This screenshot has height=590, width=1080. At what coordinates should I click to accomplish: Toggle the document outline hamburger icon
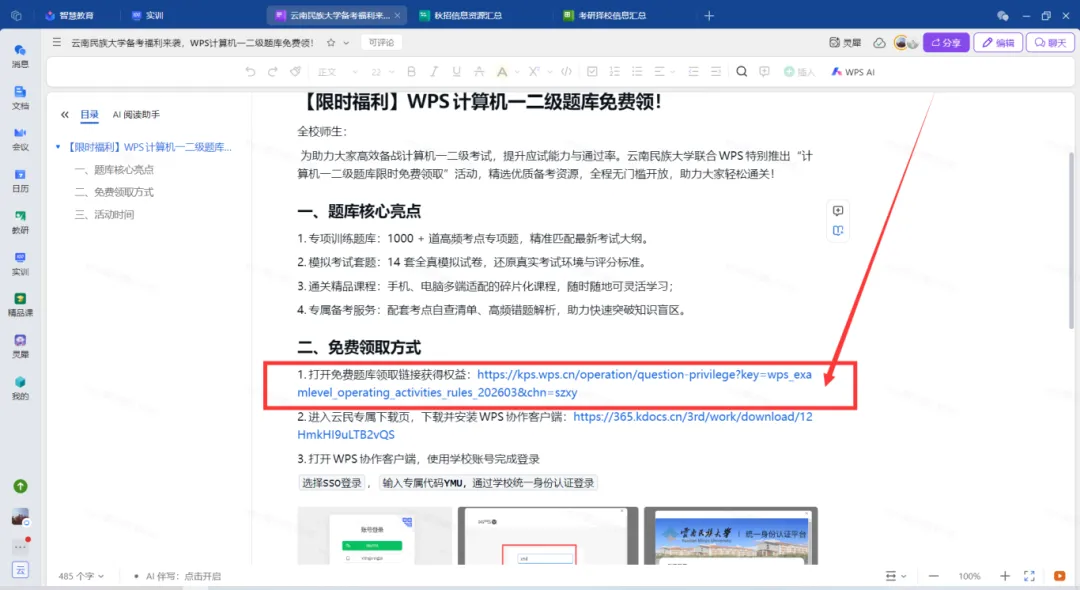(x=56, y=43)
